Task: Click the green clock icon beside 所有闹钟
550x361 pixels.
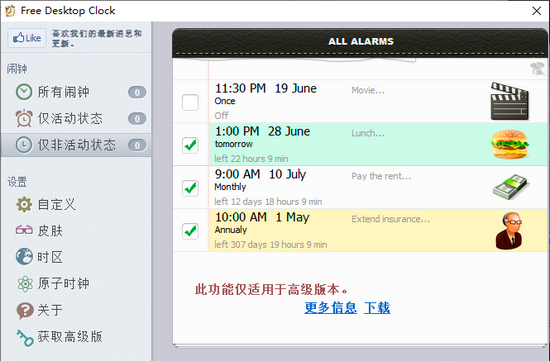Action: [24, 92]
